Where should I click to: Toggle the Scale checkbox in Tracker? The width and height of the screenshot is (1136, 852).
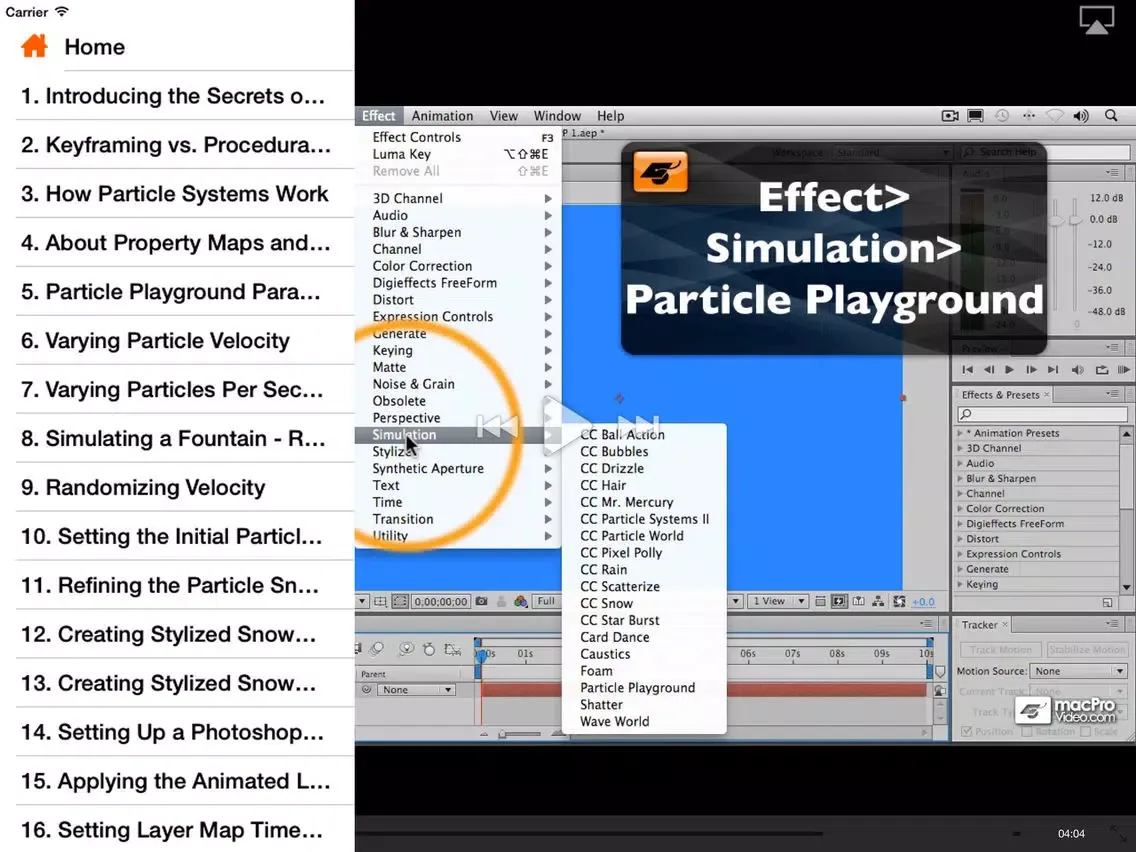1085,732
